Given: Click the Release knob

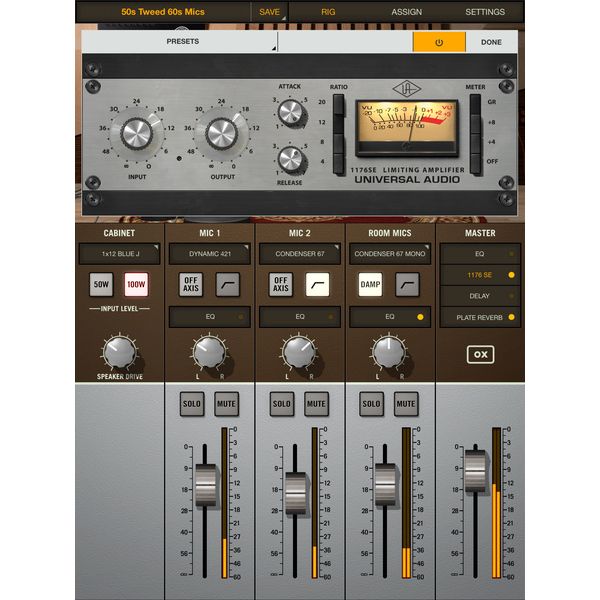Looking at the screenshot, I should pos(291,160).
